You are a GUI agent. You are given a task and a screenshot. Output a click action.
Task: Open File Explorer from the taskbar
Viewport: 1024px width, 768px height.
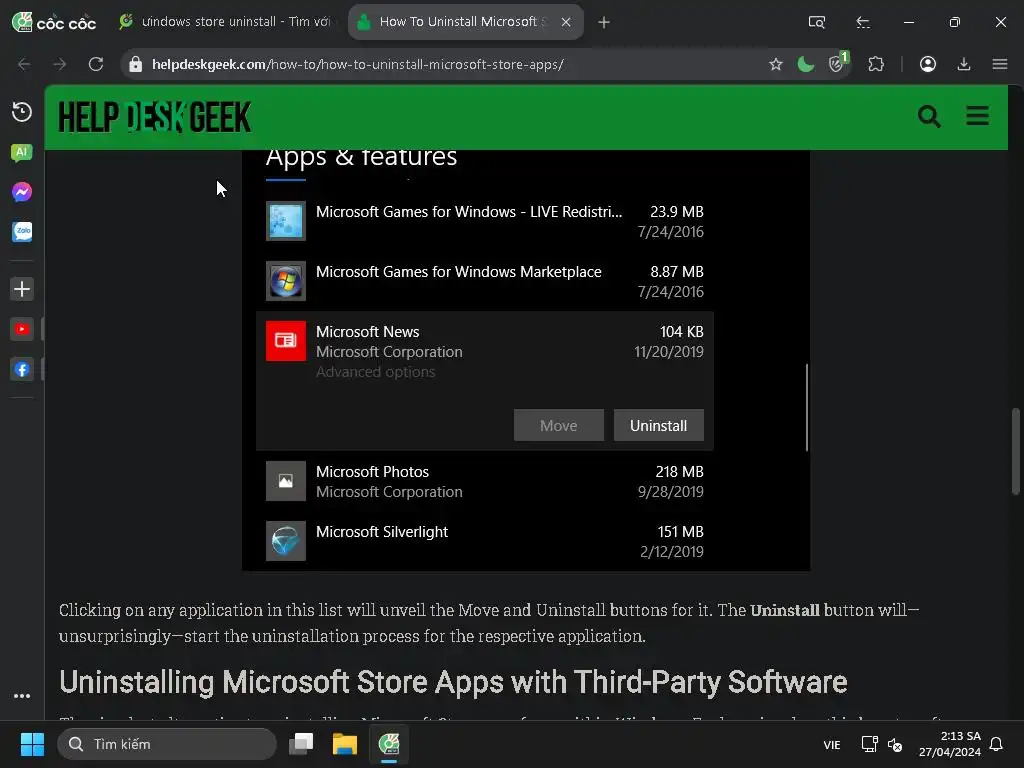pyautogui.click(x=345, y=744)
